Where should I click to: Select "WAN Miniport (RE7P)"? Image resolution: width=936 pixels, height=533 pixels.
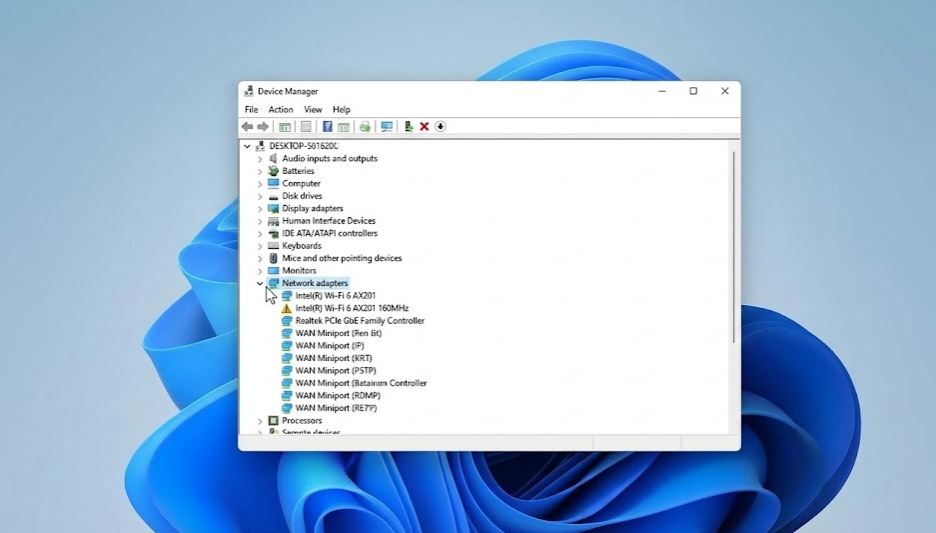click(x=336, y=408)
